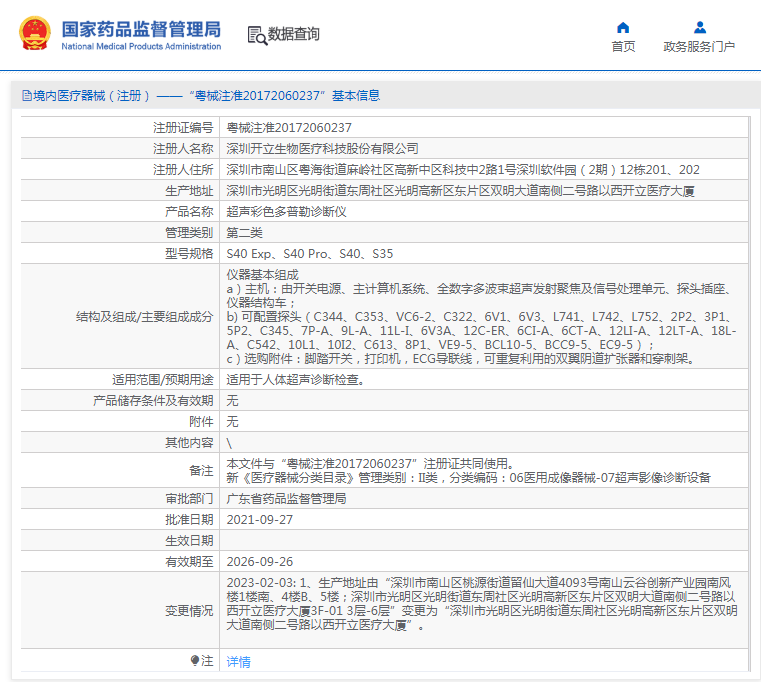Image resolution: width=761 pixels, height=682 pixels.
Task: Select the 生产地址 address value
Action: [460, 191]
